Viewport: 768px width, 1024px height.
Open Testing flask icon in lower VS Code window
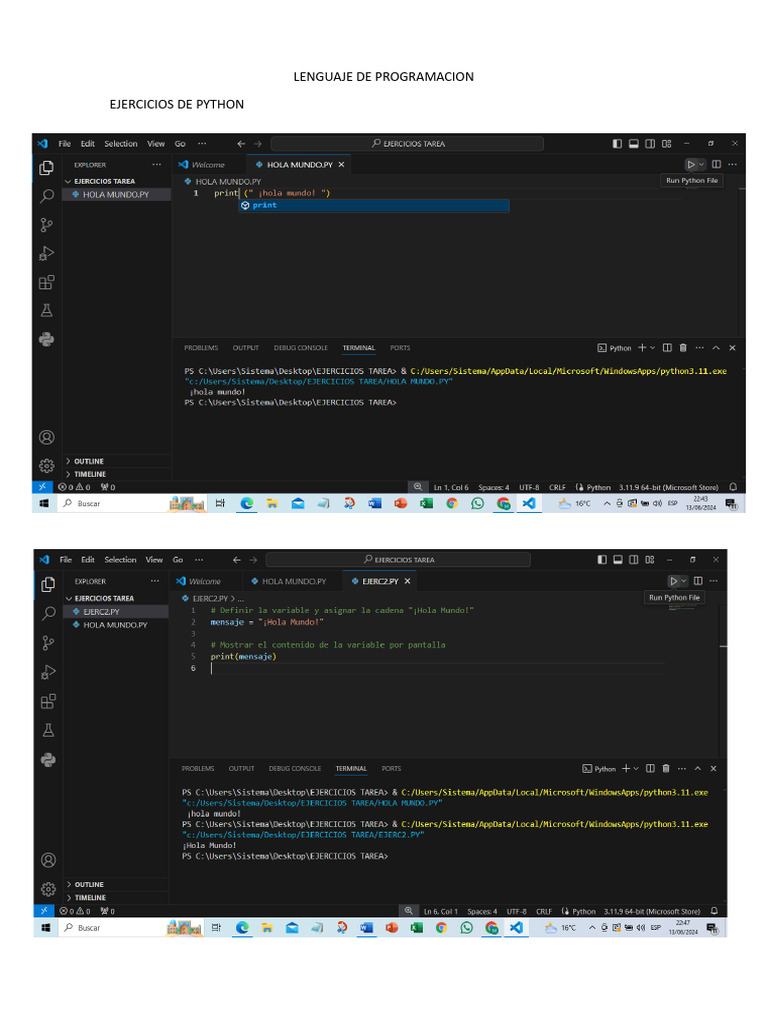pyautogui.click(x=48, y=730)
